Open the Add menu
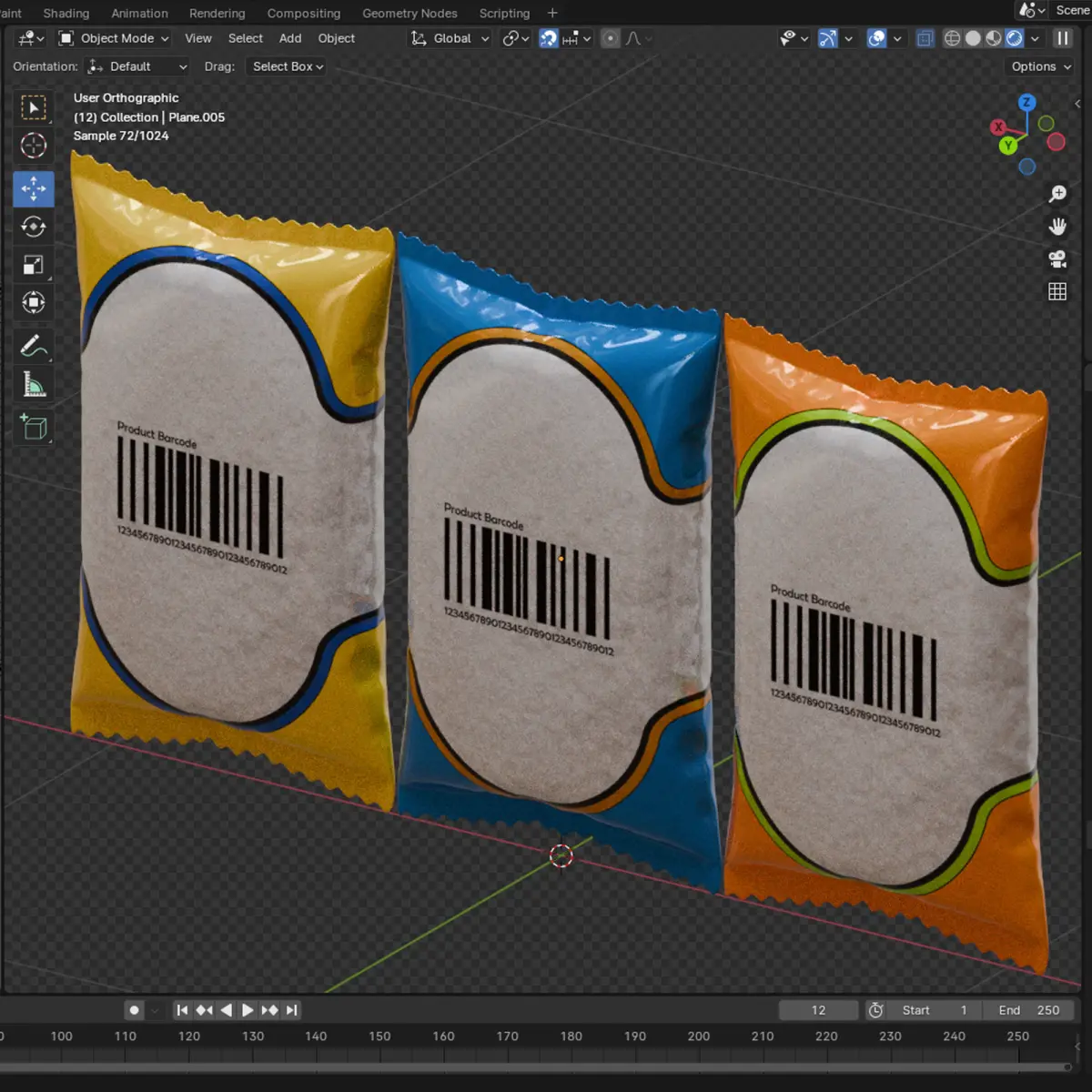Viewport: 1092px width, 1092px height. 290,38
